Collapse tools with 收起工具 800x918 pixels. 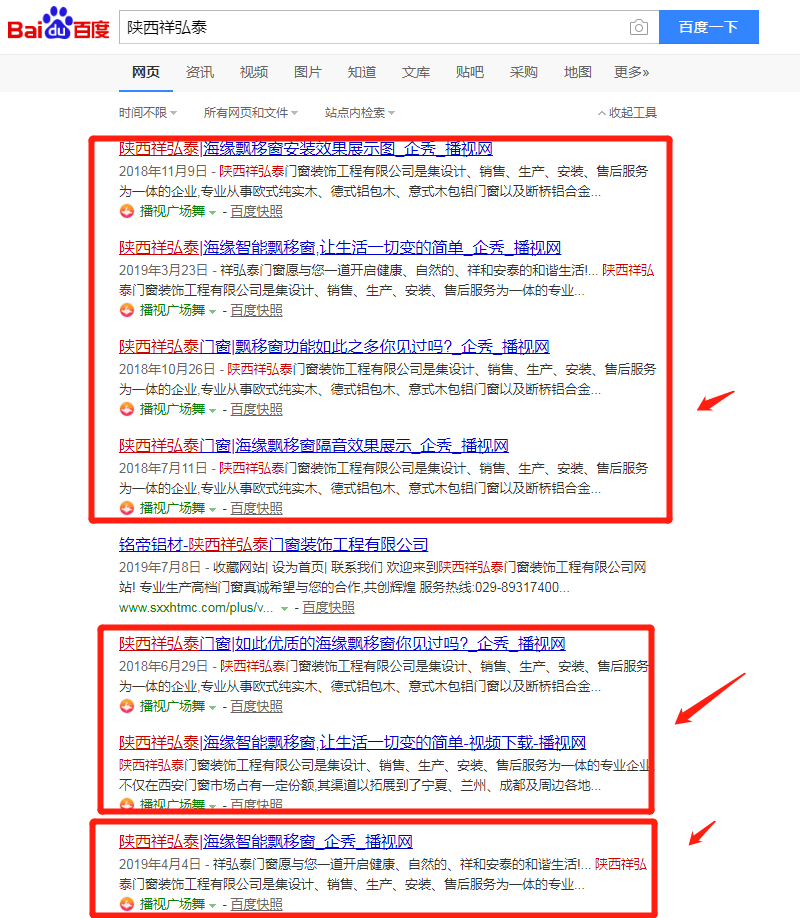627,112
